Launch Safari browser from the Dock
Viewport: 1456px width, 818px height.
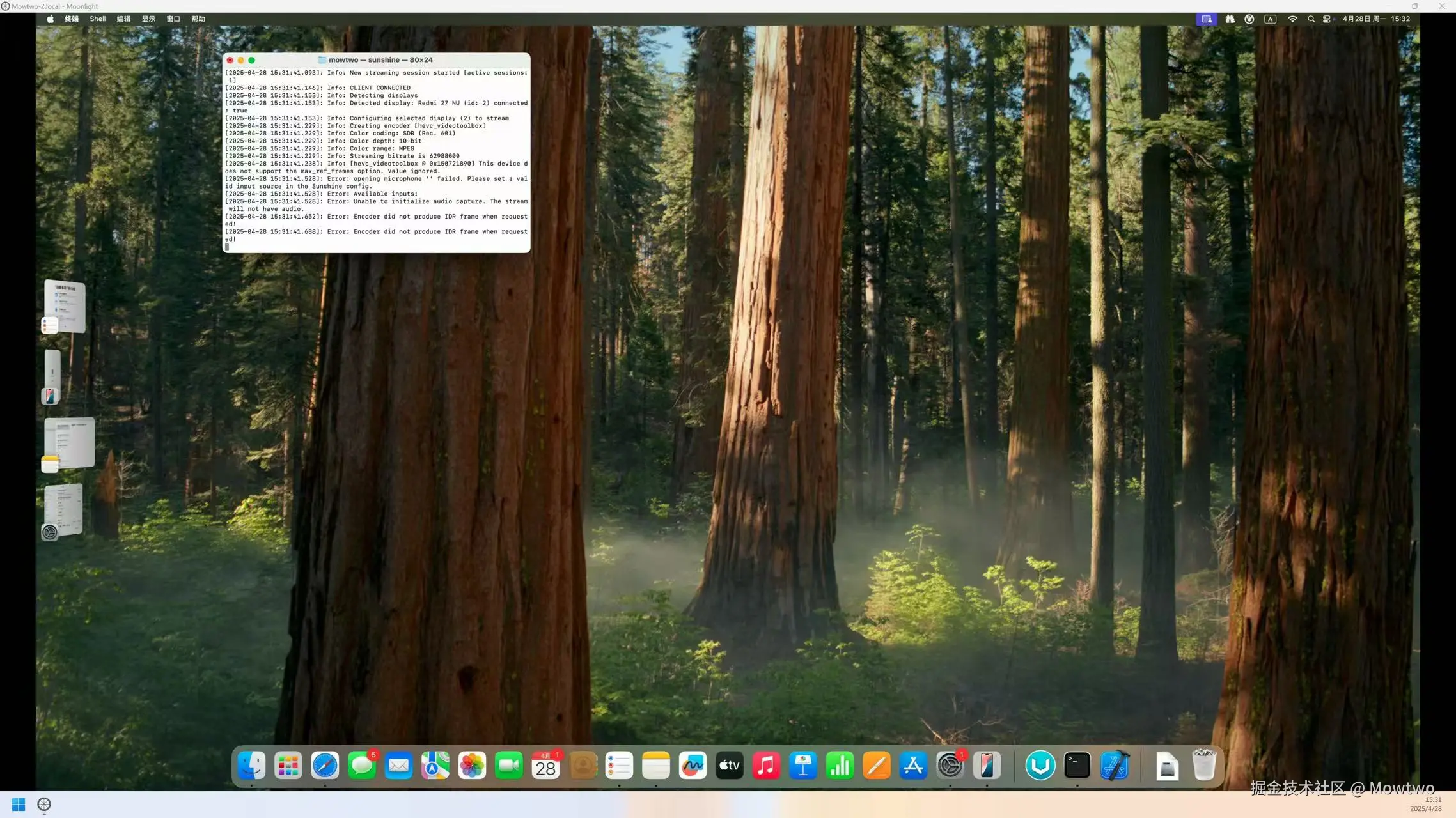coord(325,765)
